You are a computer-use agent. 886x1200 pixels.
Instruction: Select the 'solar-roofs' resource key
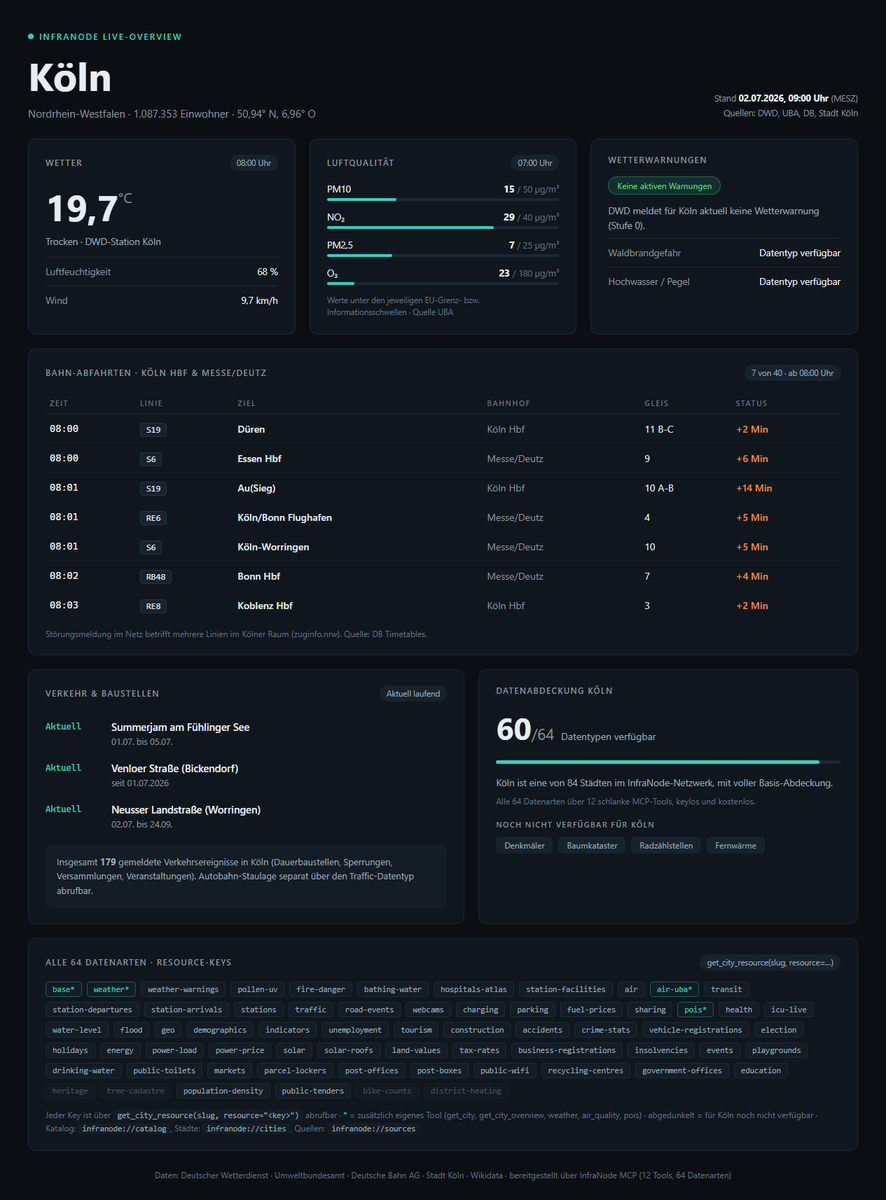(x=350, y=1050)
